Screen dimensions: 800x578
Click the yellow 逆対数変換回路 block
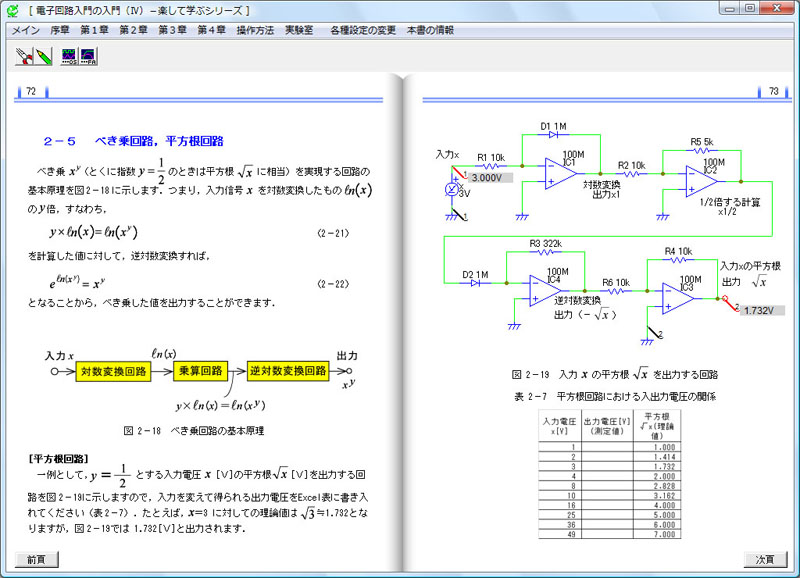tap(288, 371)
